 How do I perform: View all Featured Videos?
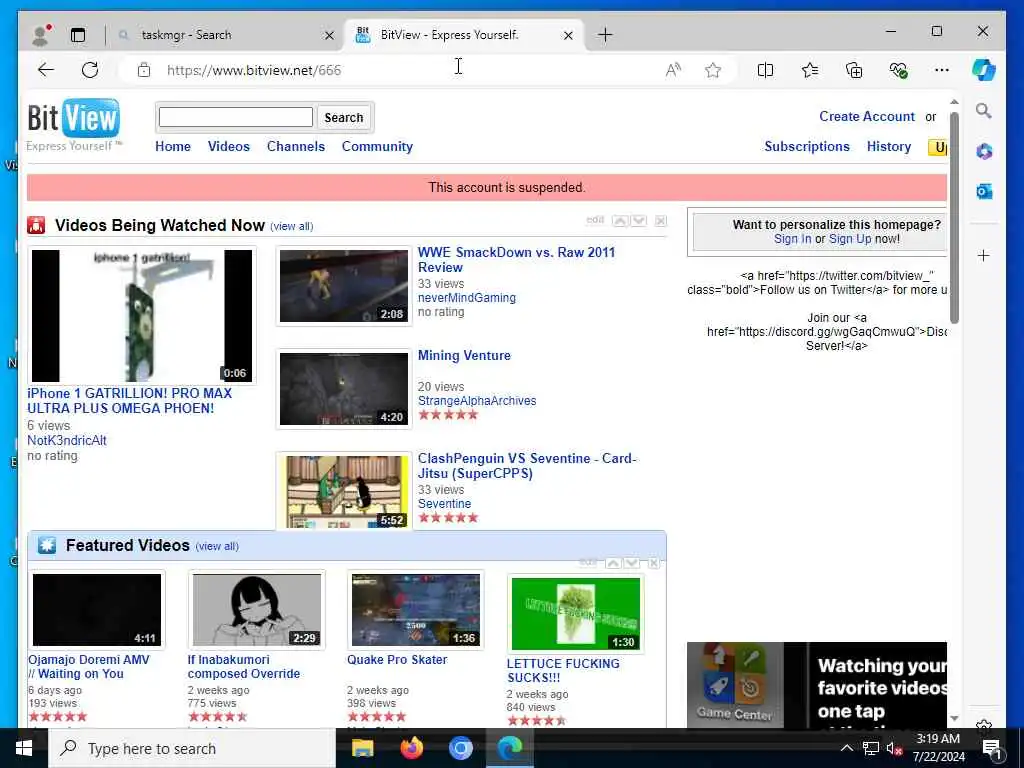click(x=217, y=547)
